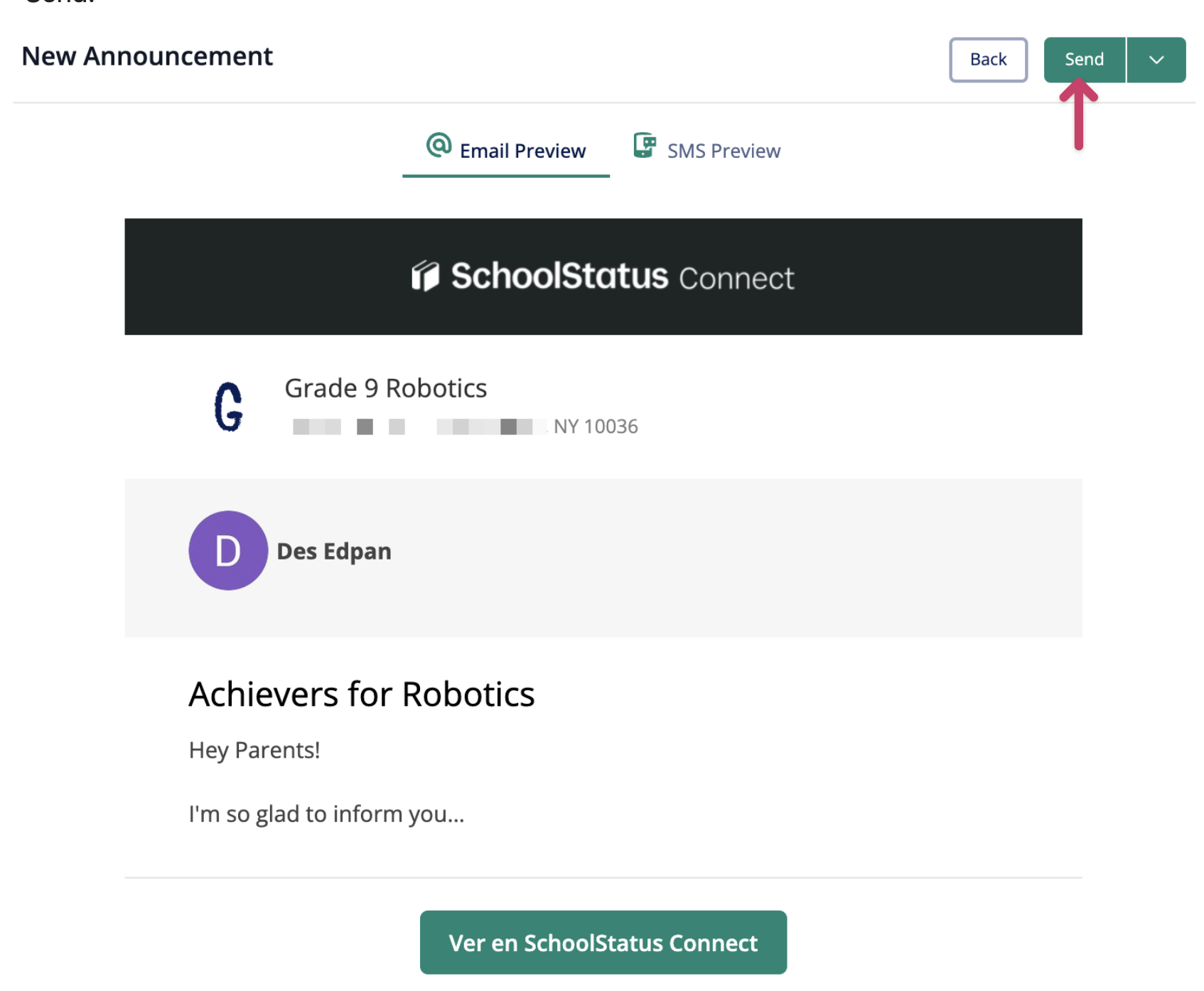Click the I'm so glad to inform you text
The height and width of the screenshot is (991, 1204).
tap(326, 813)
